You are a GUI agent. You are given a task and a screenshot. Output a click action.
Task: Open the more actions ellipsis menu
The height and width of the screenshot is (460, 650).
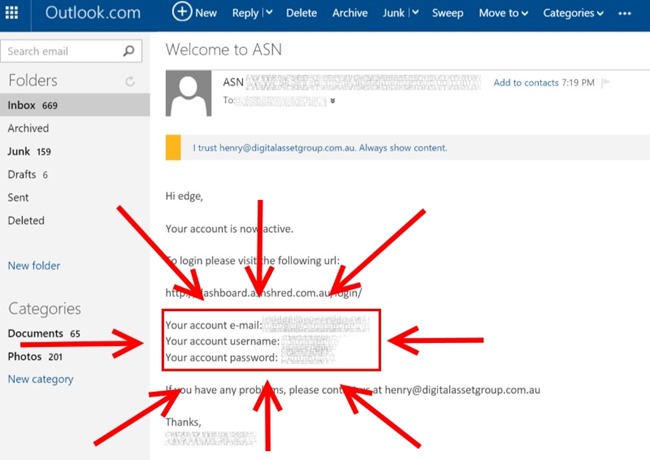pyautogui.click(x=624, y=13)
